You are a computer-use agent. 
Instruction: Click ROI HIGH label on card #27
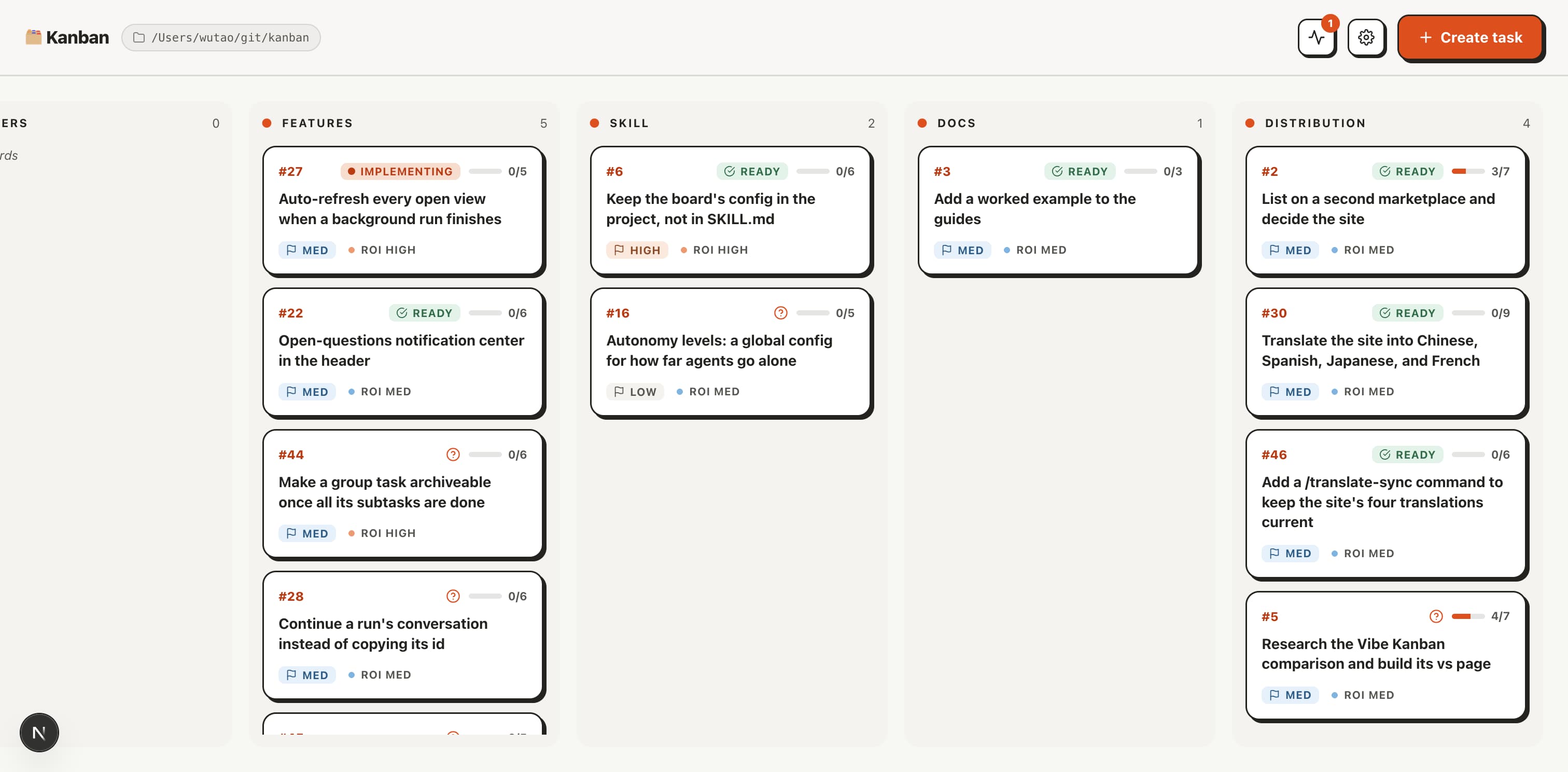[x=388, y=250]
